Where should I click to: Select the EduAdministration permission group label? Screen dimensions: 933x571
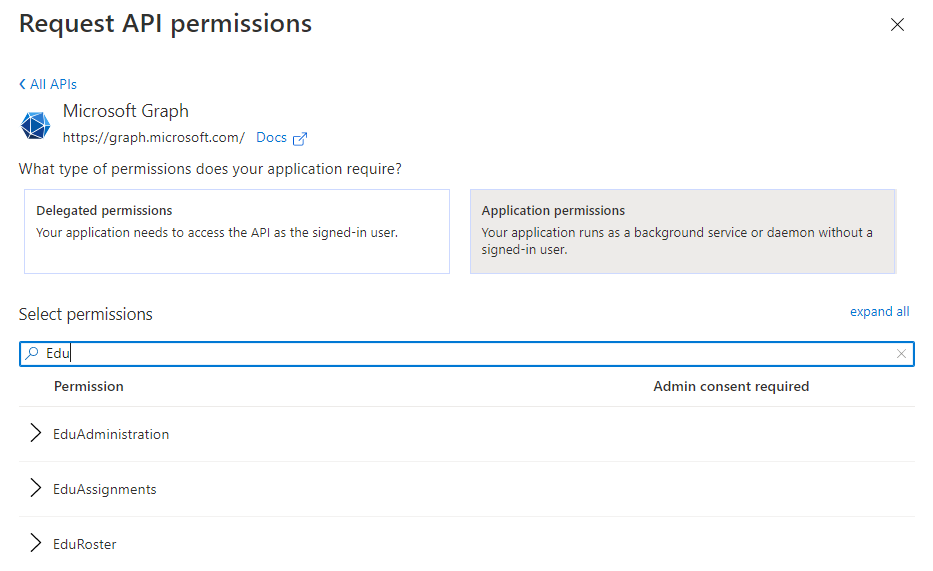click(111, 434)
